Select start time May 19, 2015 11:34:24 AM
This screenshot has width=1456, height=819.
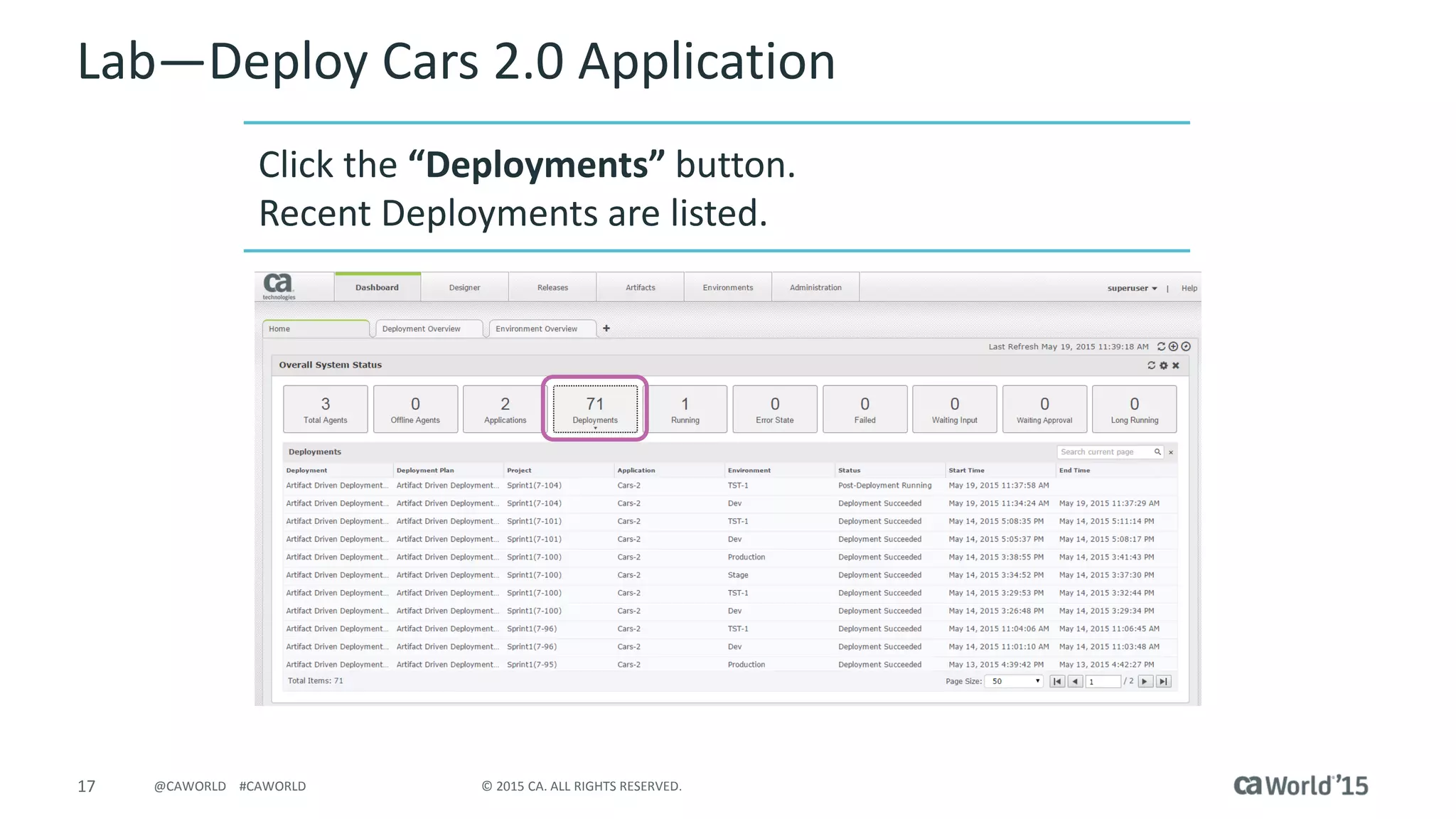click(999, 503)
